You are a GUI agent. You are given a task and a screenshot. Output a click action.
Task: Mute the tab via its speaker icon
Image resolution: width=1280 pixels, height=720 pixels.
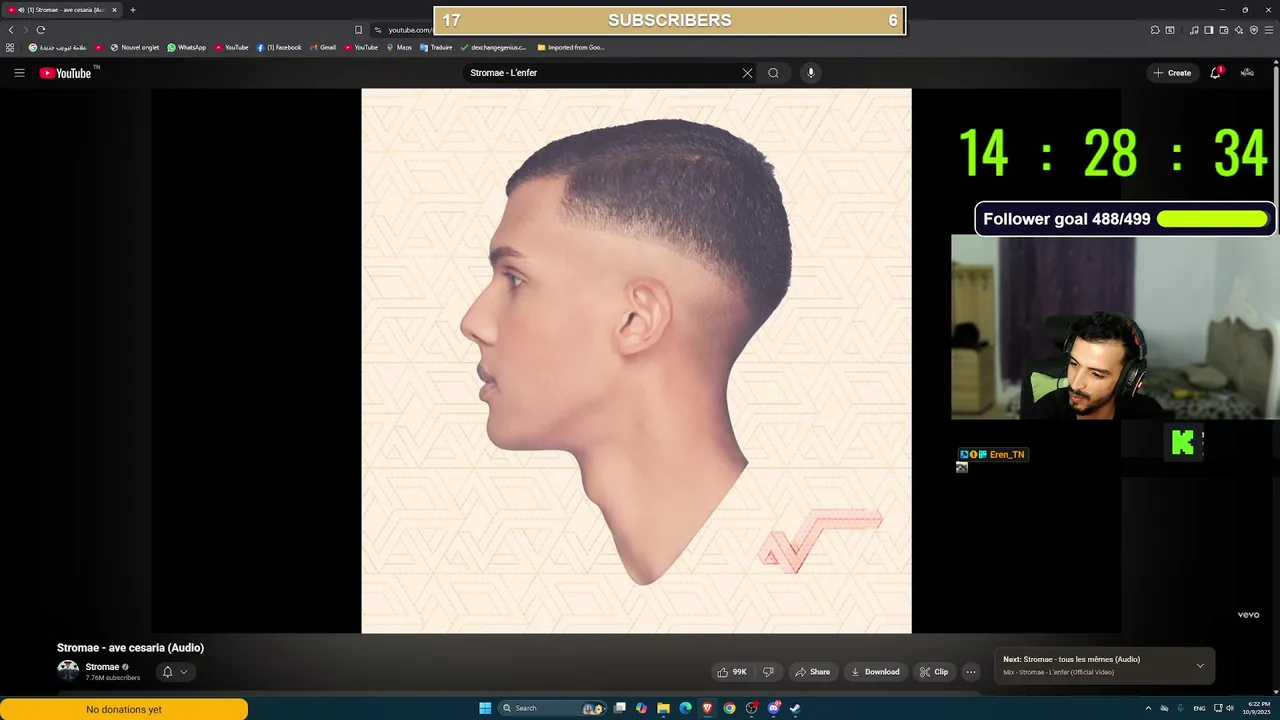point(22,10)
